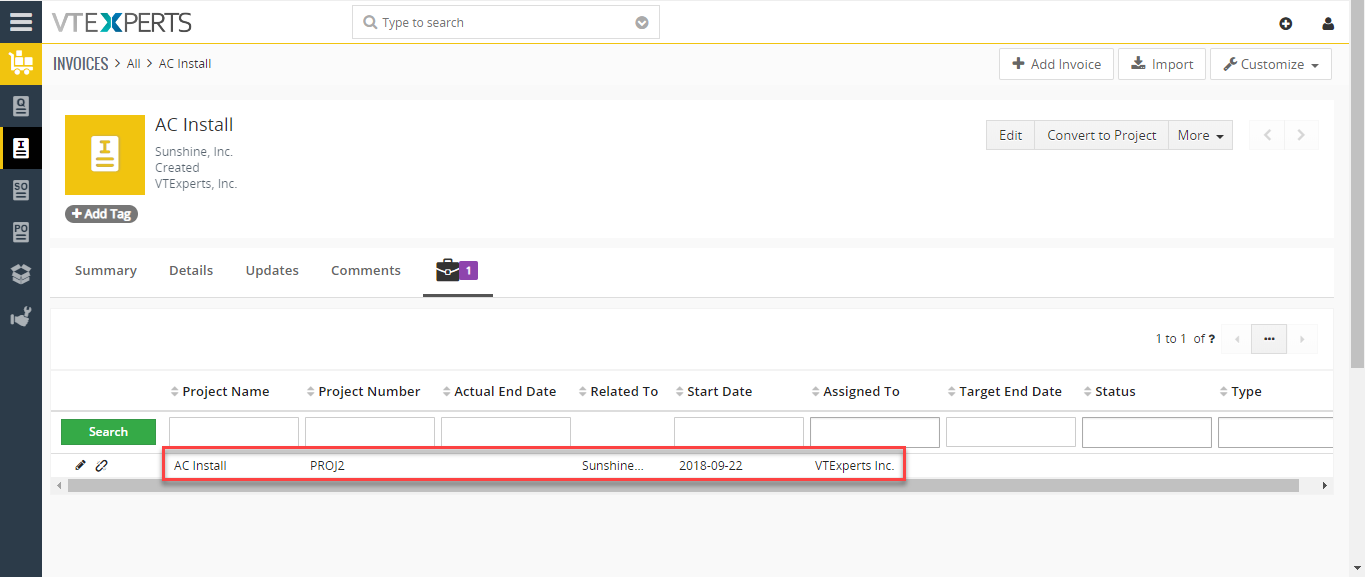Expand the search box dropdown arrow
This screenshot has width=1365, height=577.
(642, 22)
